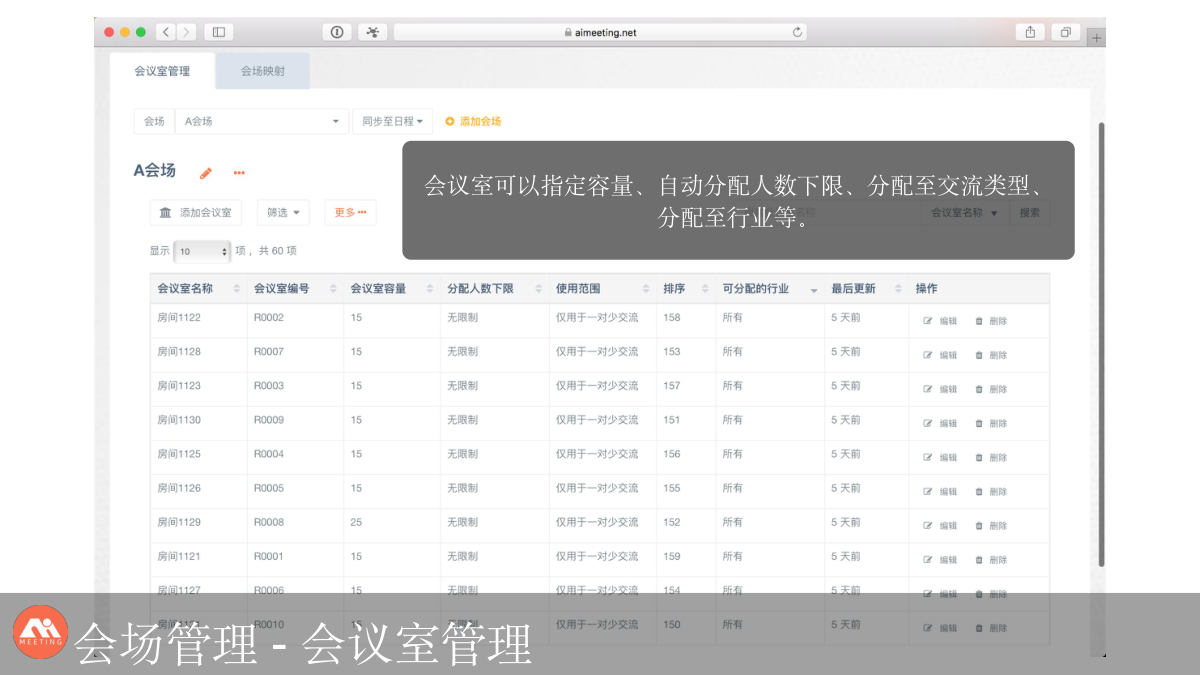Screen dimensions: 1200x675
Task: Expand the 同步至日程 dropdown
Action: (x=392, y=121)
